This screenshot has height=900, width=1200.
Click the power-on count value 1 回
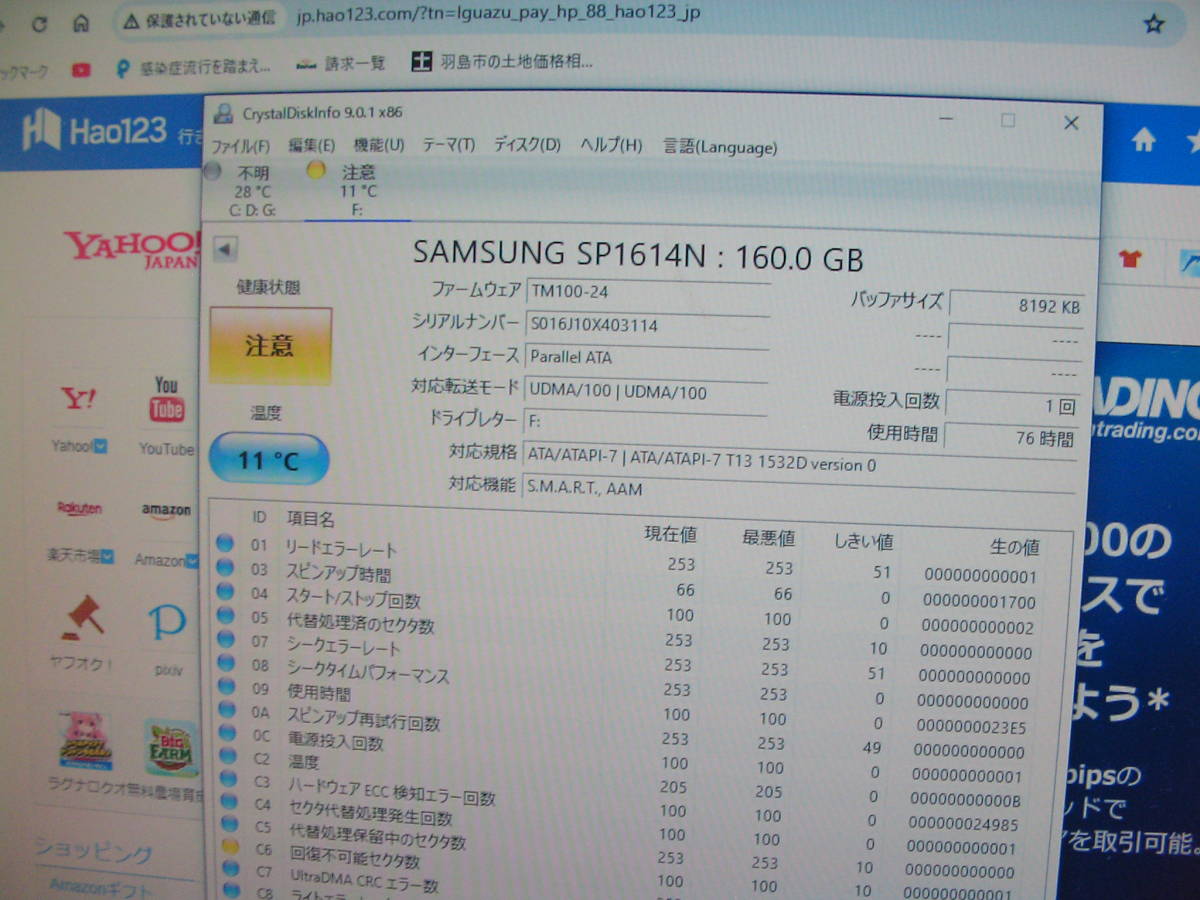[1014, 406]
